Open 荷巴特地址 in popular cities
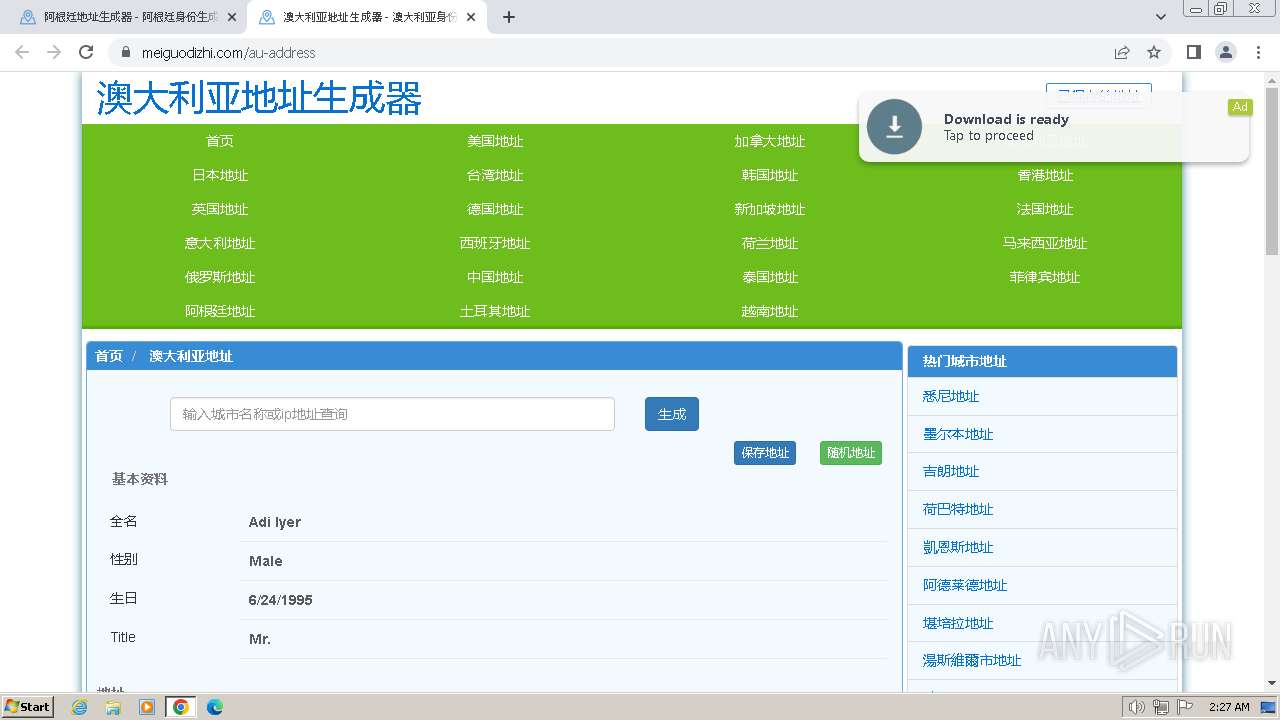The image size is (1280, 720). 958,509
